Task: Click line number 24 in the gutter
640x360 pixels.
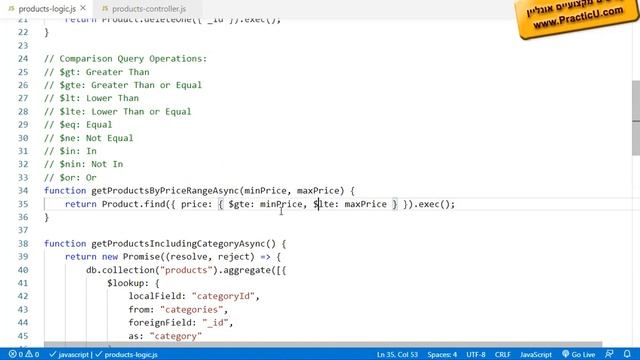Action: tap(23, 59)
